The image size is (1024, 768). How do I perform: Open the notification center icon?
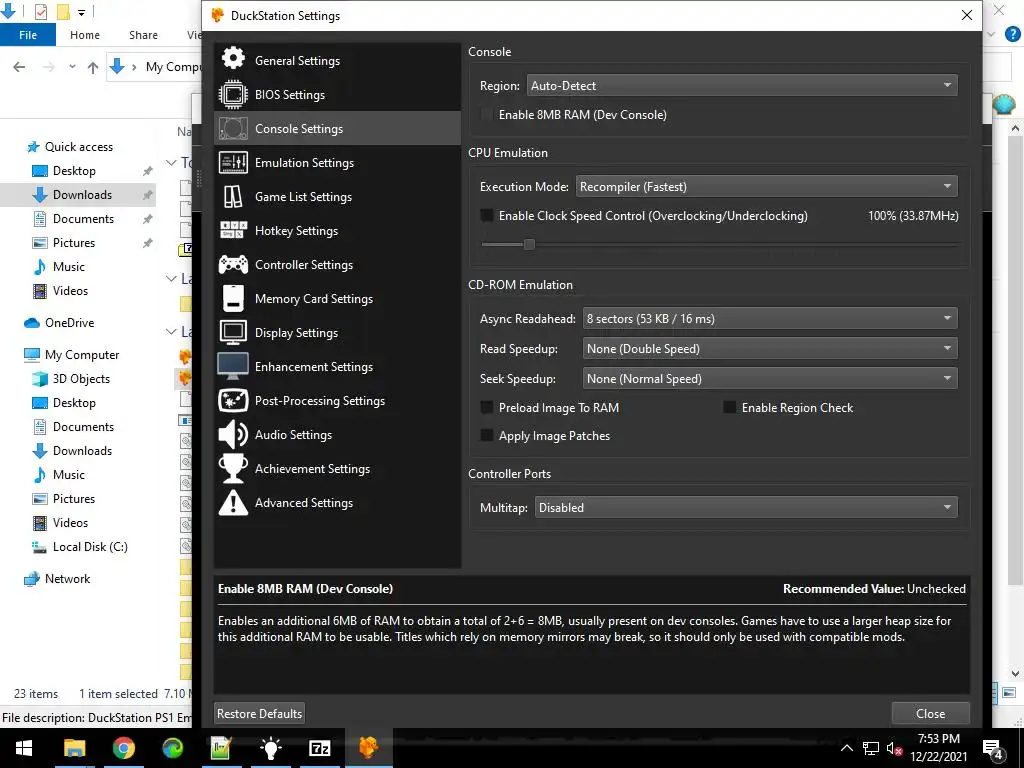point(993,749)
